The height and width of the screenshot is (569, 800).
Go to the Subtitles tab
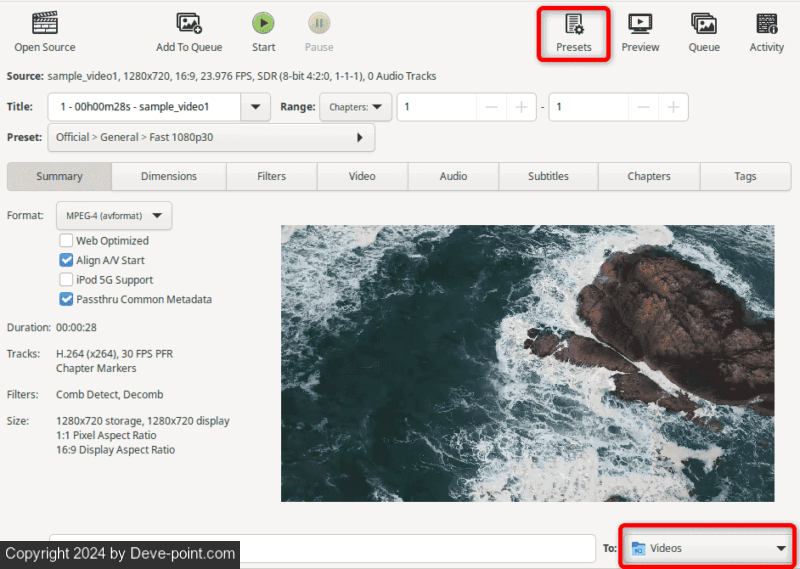click(x=548, y=176)
